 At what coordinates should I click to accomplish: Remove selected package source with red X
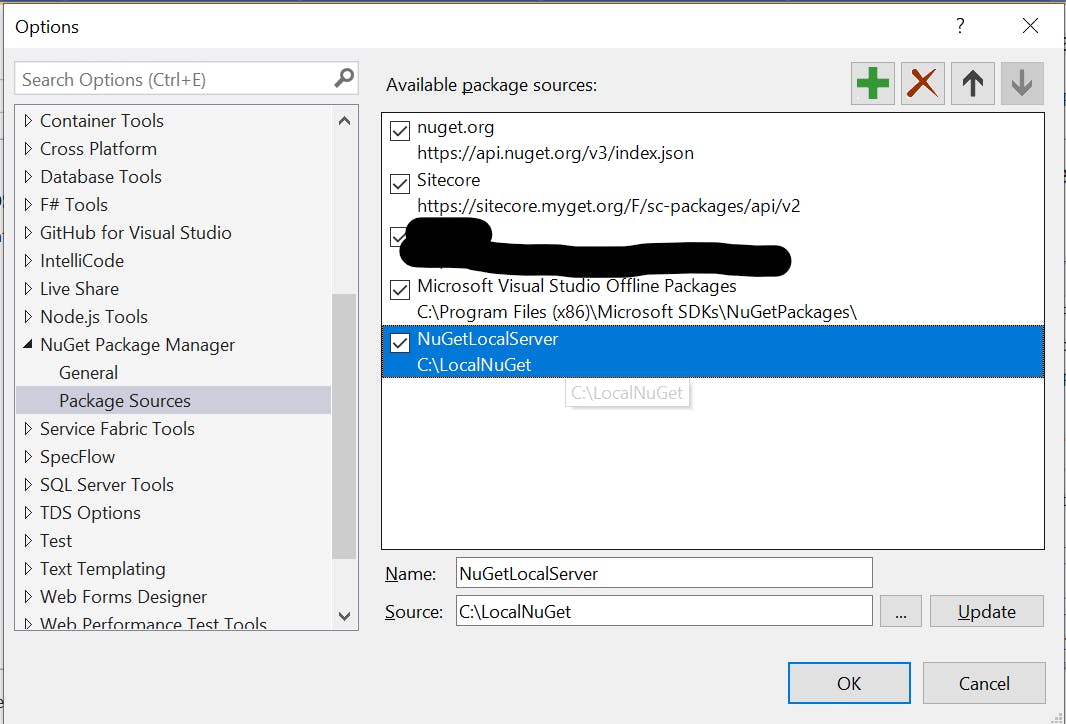(x=923, y=84)
